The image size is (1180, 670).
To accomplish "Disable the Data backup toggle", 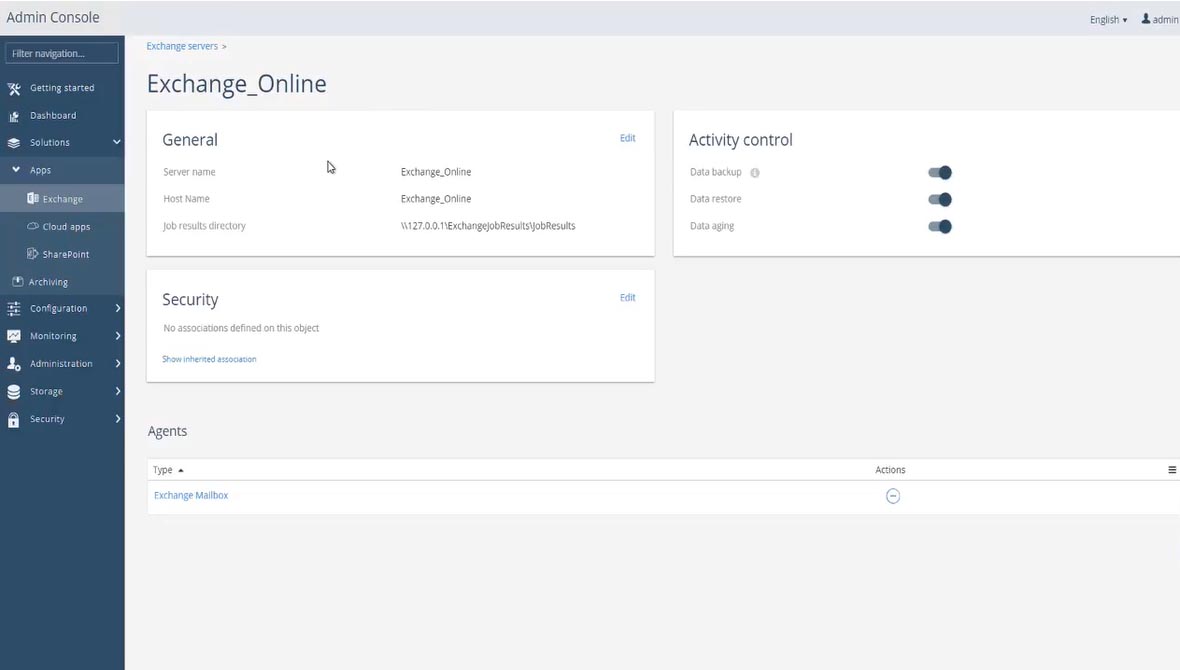I will click(x=940, y=173).
